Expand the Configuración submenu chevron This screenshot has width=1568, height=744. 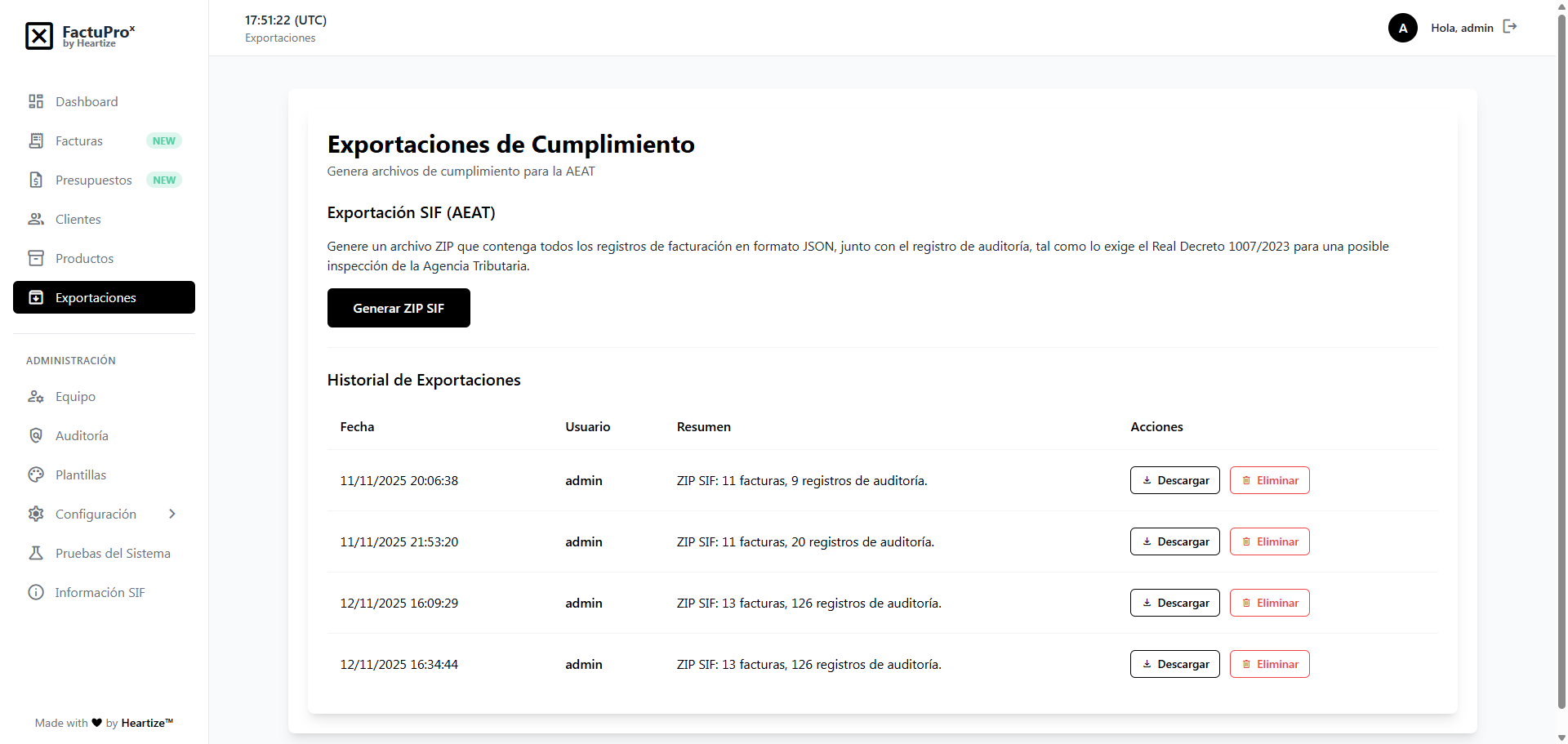click(172, 514)
